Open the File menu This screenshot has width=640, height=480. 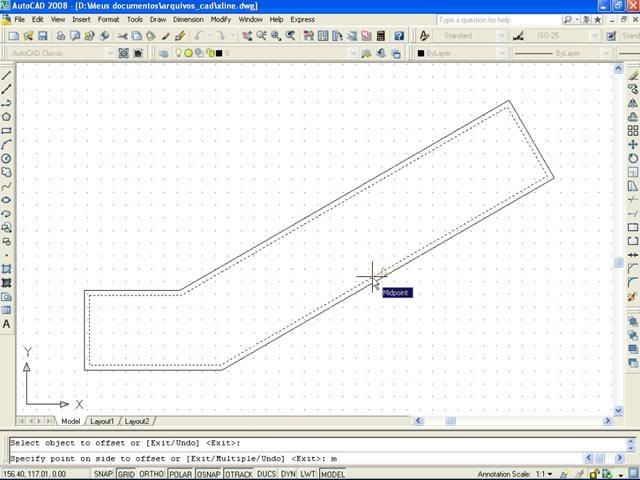19,20
